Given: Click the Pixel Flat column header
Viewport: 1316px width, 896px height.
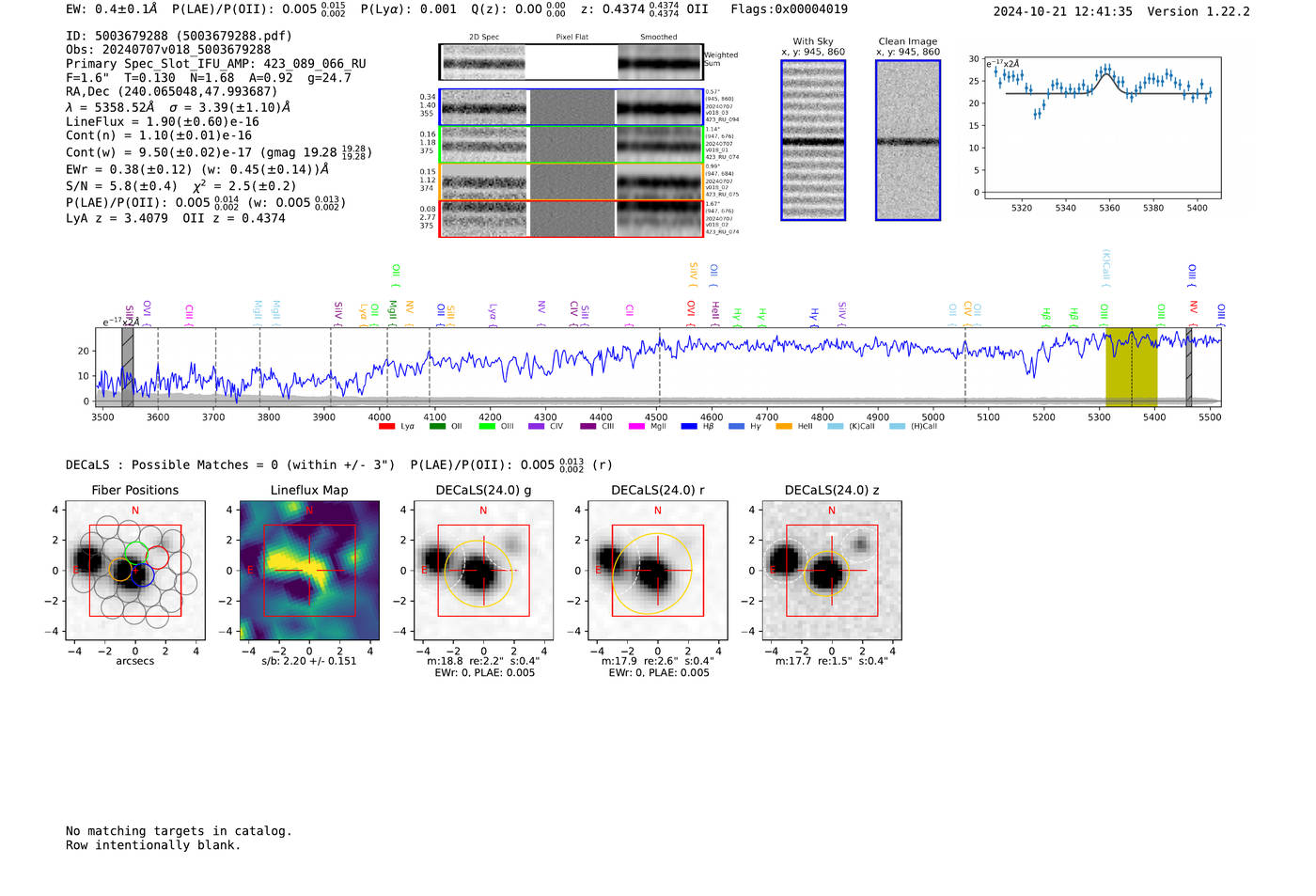Looking at the screenshot, I should click(572, 37).
